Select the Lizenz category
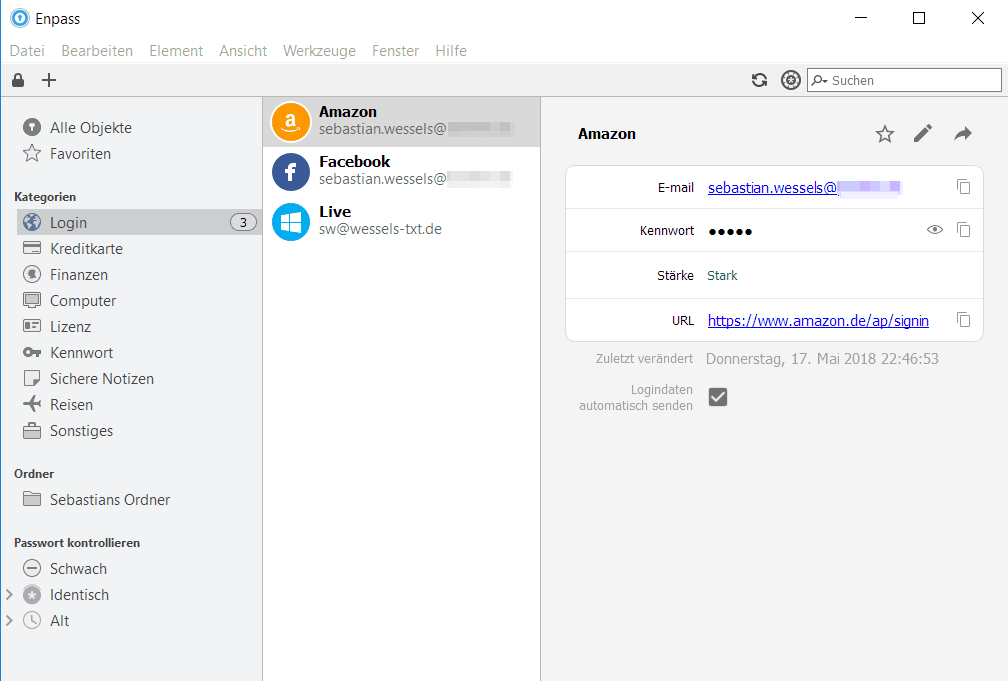This screenshot has height=681, width=1008. [70, 327]
